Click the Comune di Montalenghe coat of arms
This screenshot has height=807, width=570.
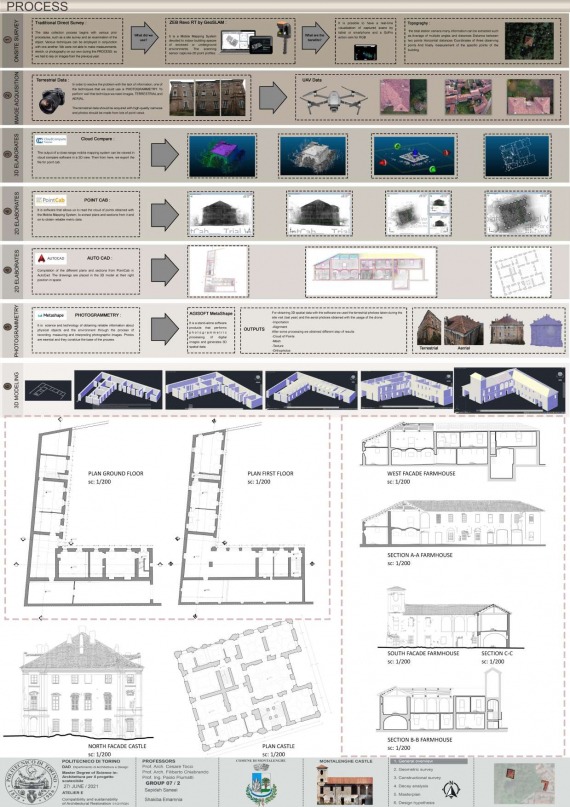click(x=261, y=784)
